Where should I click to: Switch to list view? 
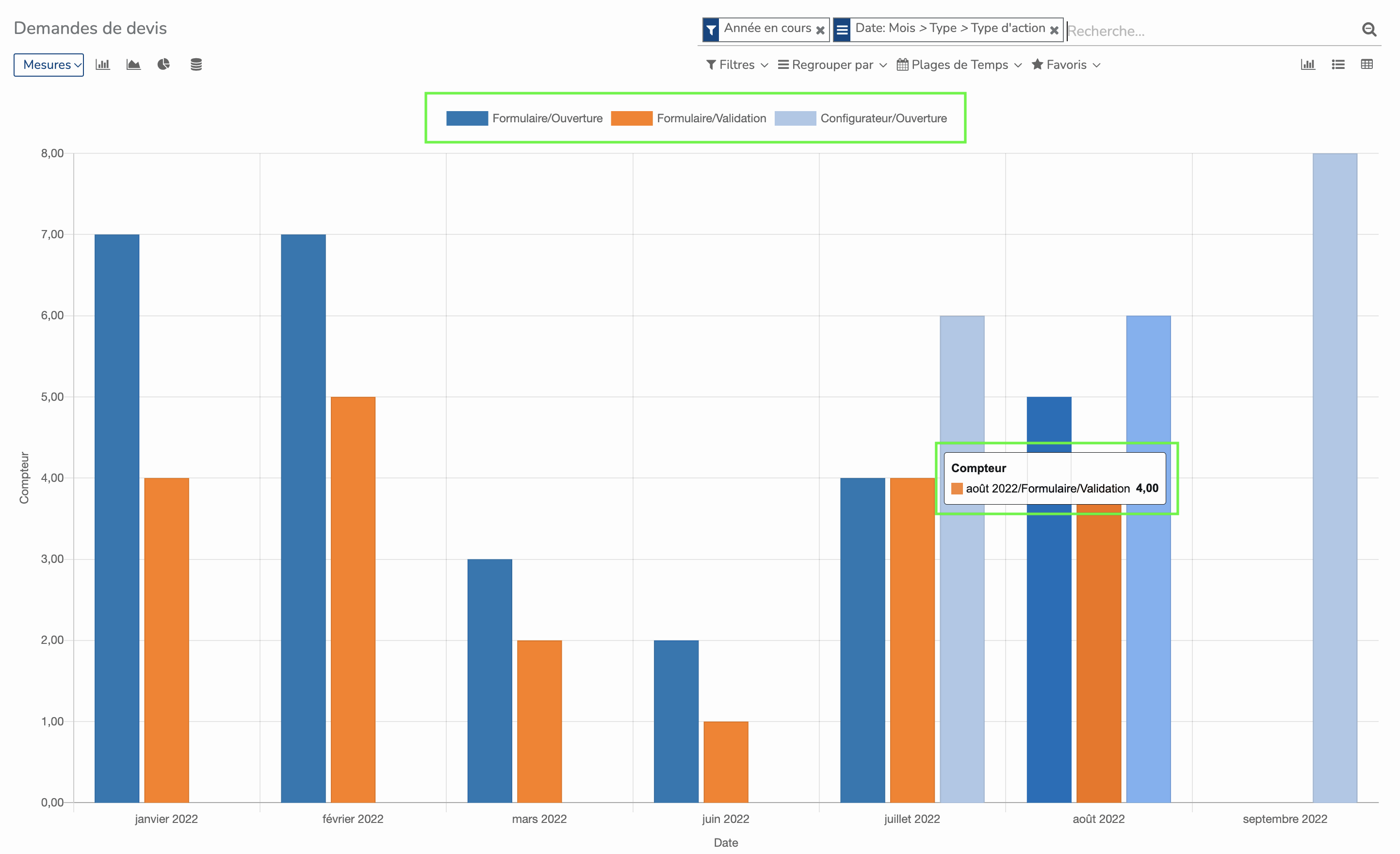(1337, 64)
